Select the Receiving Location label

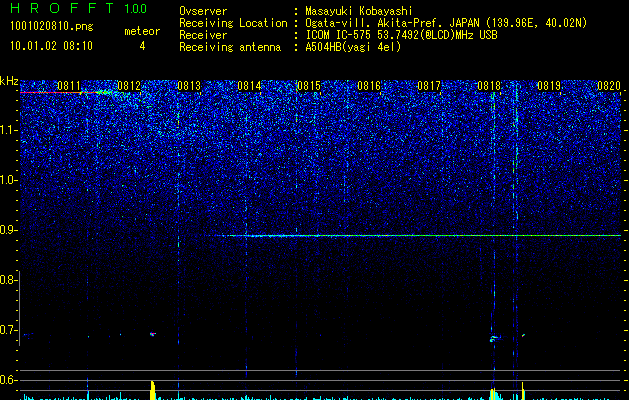(x=233, y=23)
